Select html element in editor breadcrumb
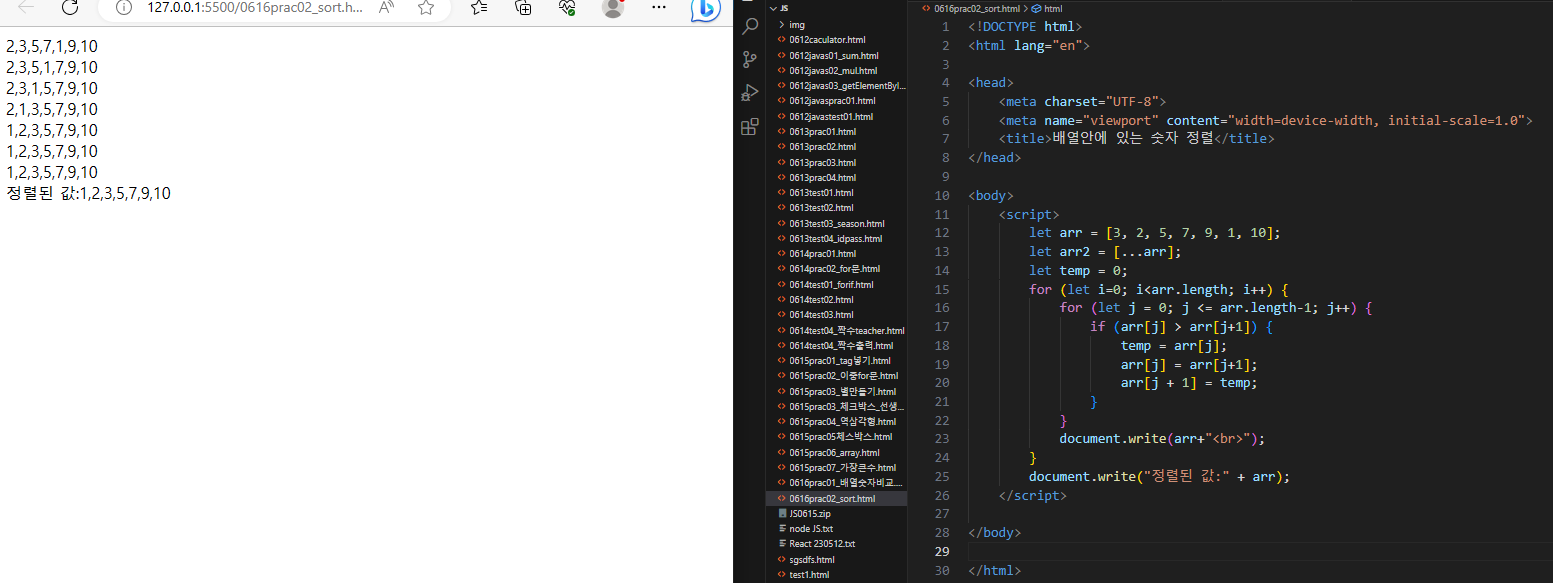The height and width of the screenshot is (583, 1553). (x=1053, y=8)
